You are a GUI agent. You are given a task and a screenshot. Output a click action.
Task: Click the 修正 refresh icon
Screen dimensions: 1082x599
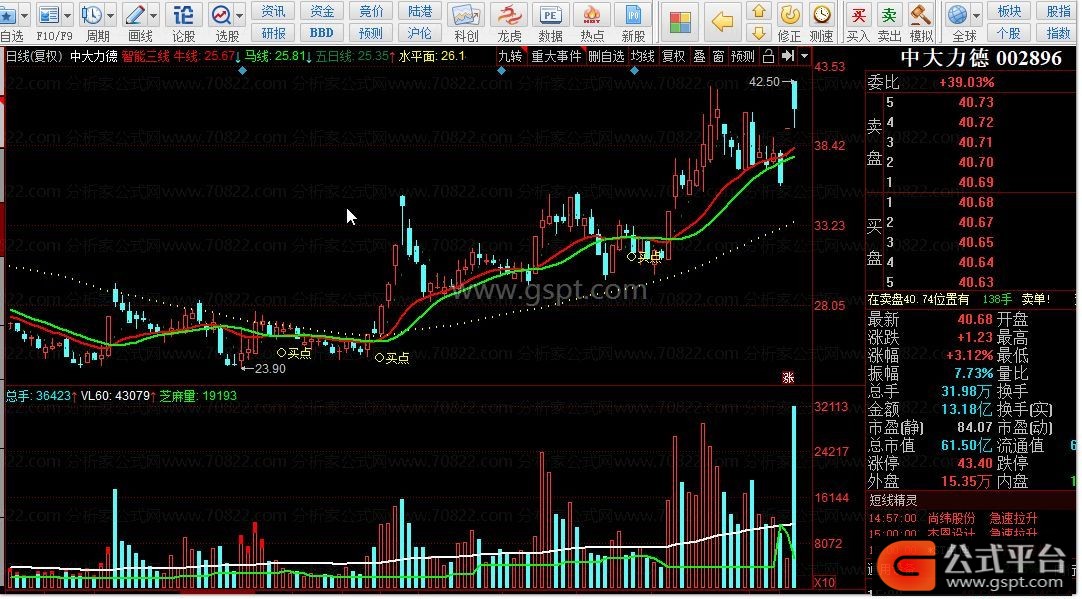(x=789, y=14)
